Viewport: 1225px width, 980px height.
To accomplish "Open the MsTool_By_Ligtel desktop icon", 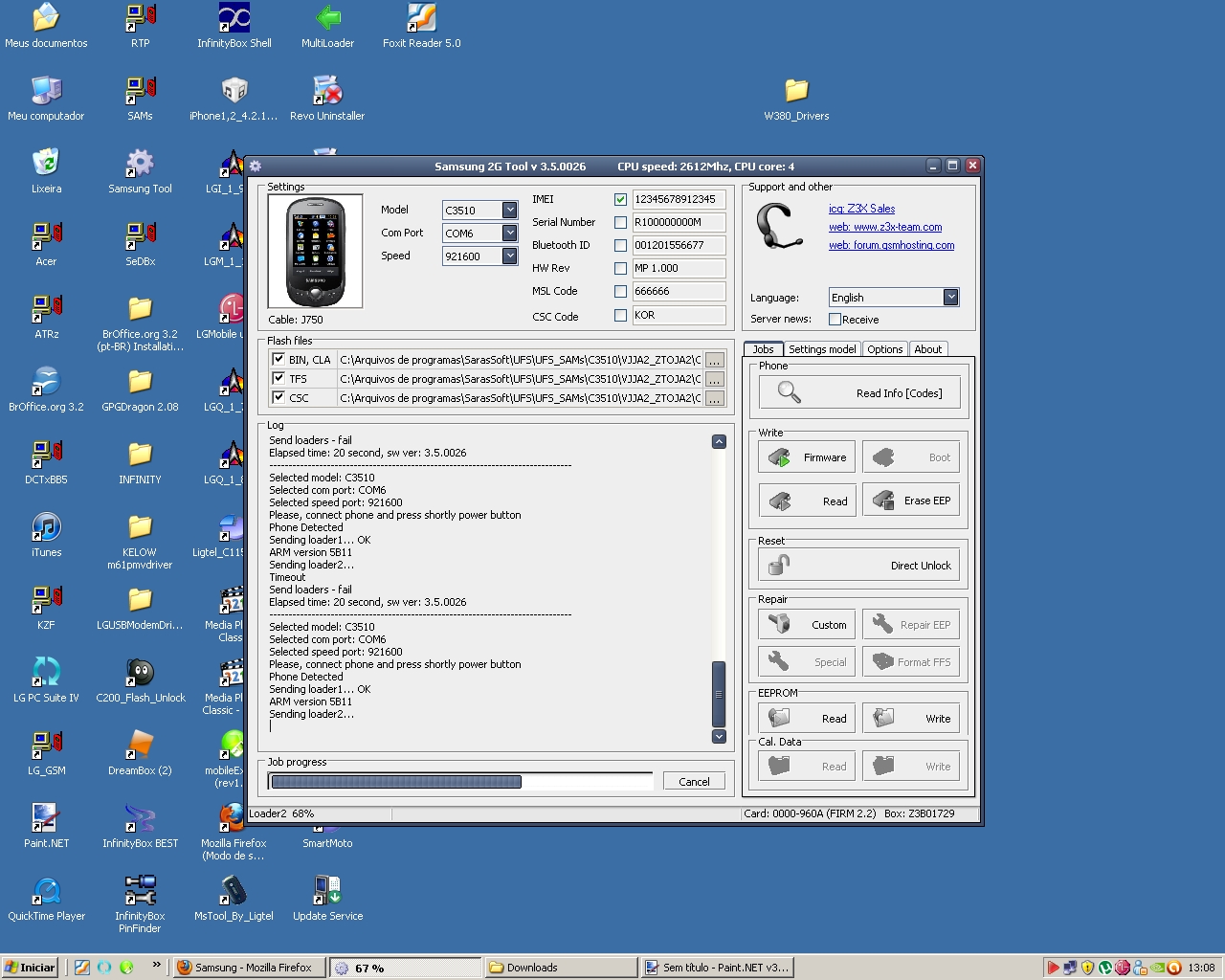I will click(234, 899).
